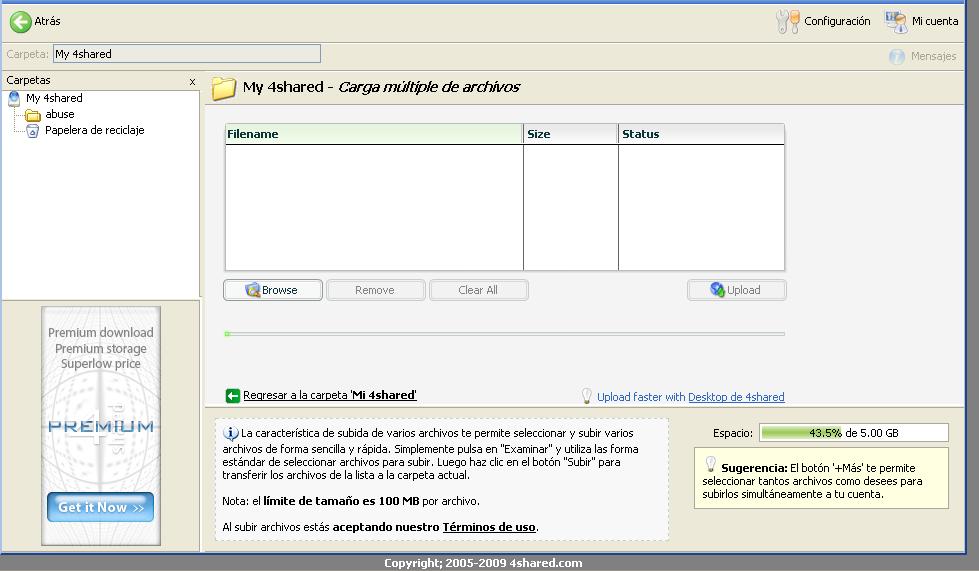This screenshot has width=979, height=571.
Task: Select My 4shared in the folder tree
Action: coord(54,98)
